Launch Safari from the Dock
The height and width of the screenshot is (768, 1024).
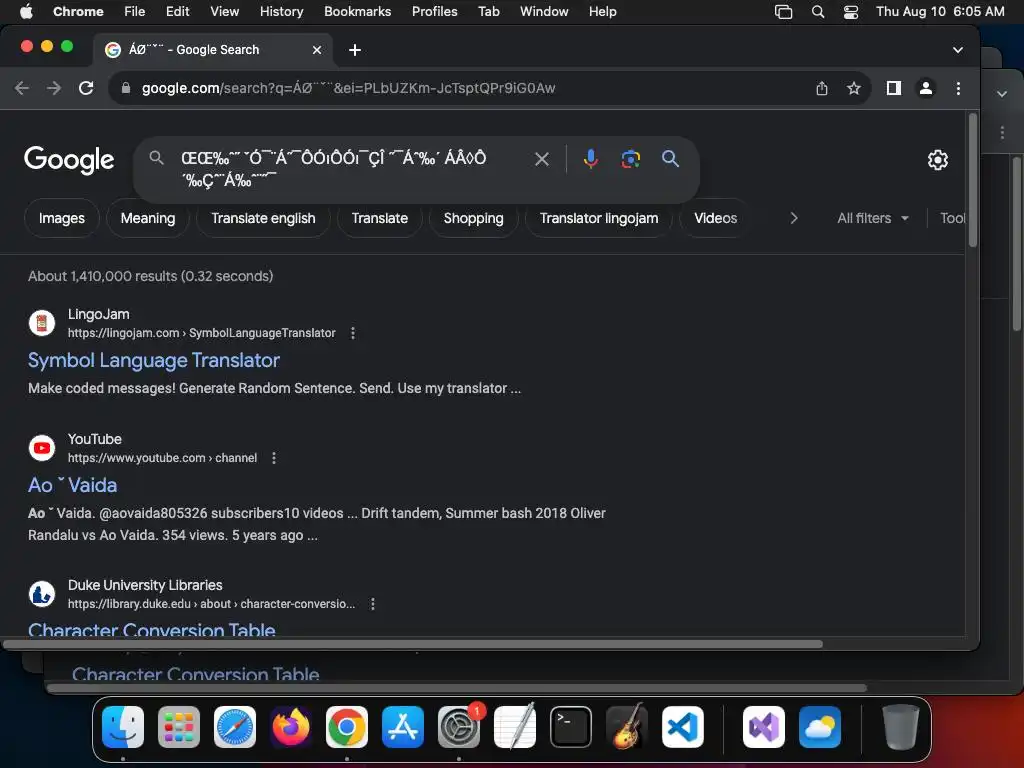point(235,727)
